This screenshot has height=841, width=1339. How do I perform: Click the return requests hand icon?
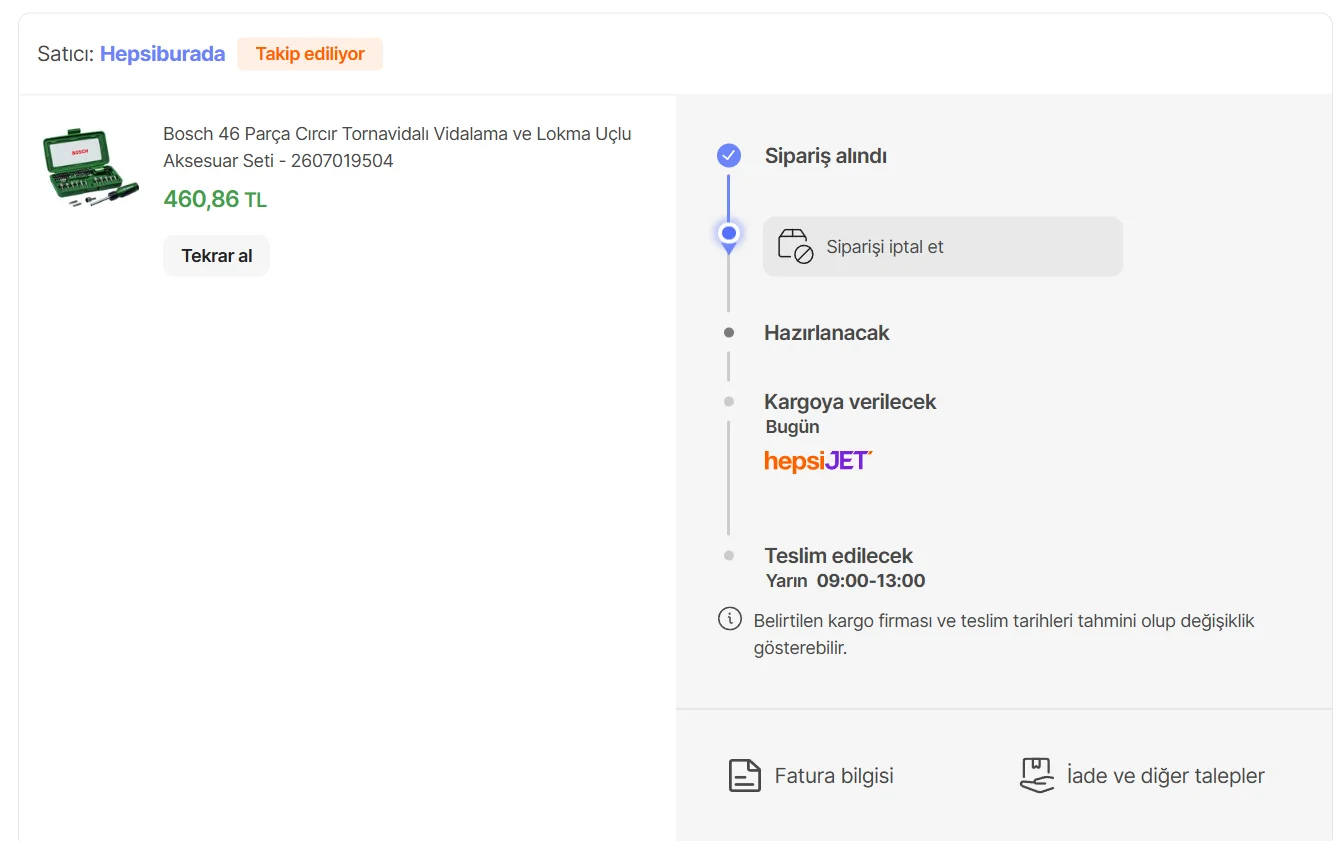pos(1037,776)
